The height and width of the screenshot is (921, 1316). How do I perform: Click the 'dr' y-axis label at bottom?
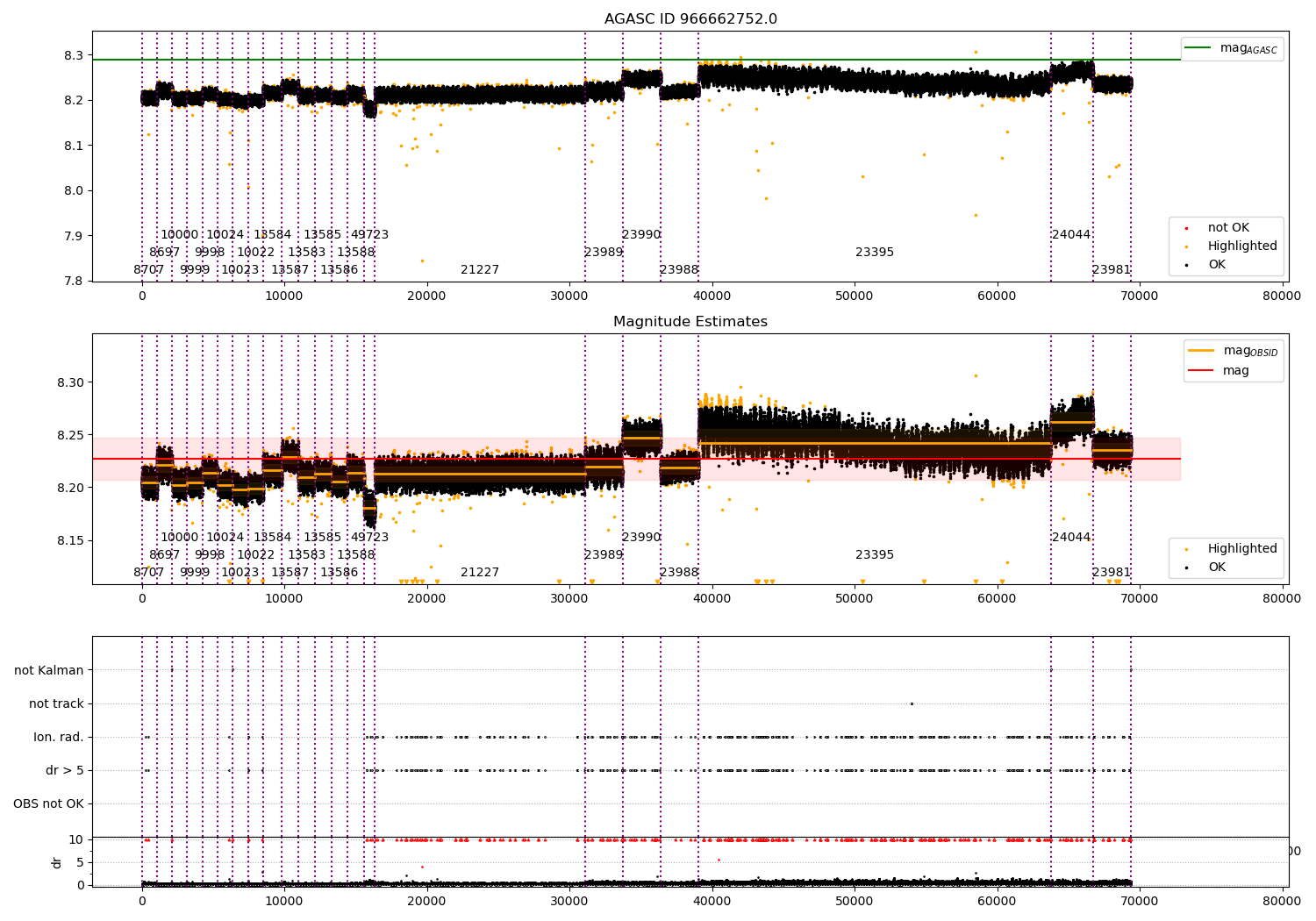tap(57, 862)
